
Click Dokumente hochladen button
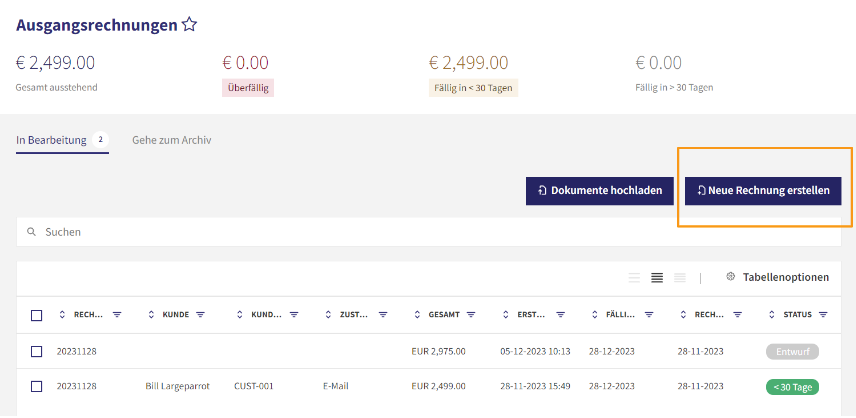599,191
